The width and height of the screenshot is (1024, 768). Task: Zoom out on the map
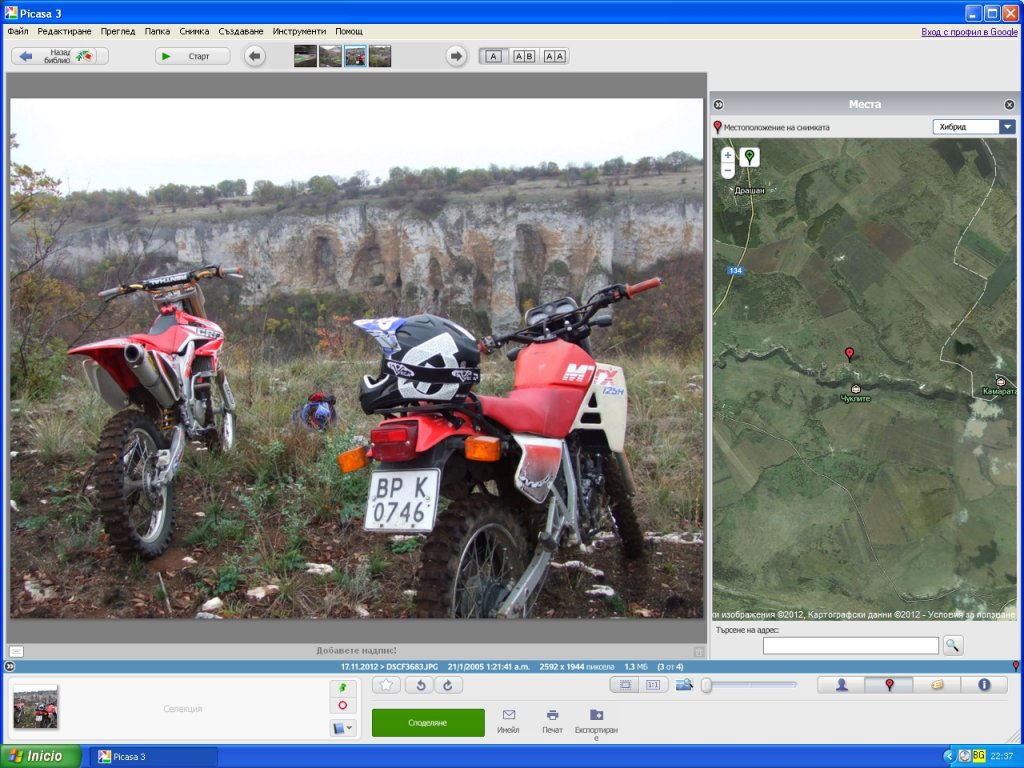click(728, 170)
